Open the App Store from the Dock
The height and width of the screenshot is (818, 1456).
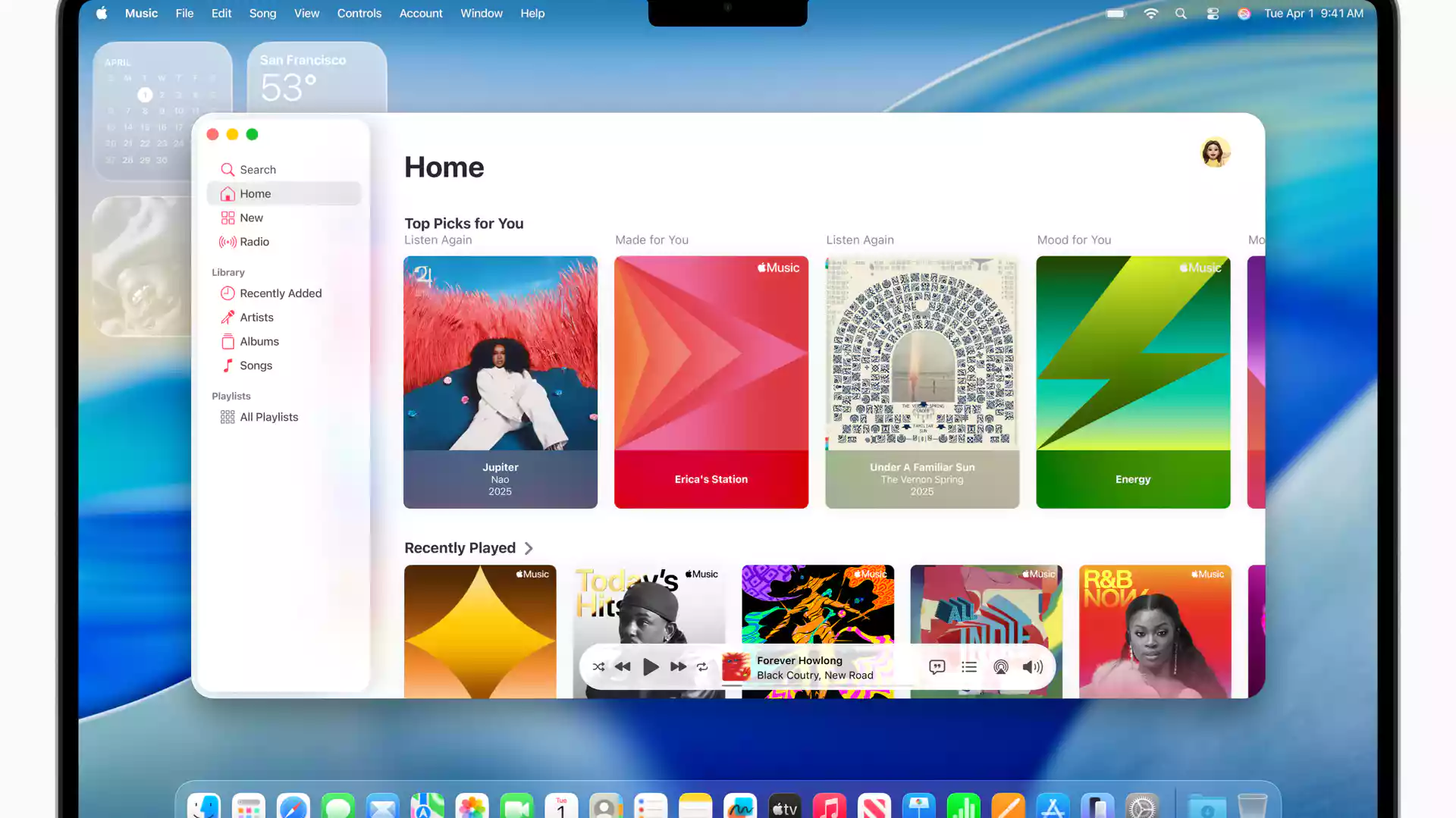click(x=1053, y=807)
